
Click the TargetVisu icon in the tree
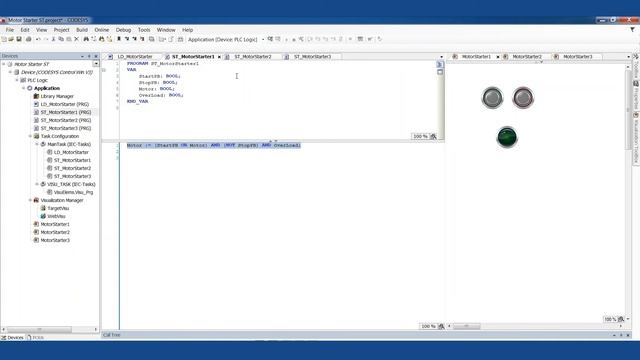[43, 208]
